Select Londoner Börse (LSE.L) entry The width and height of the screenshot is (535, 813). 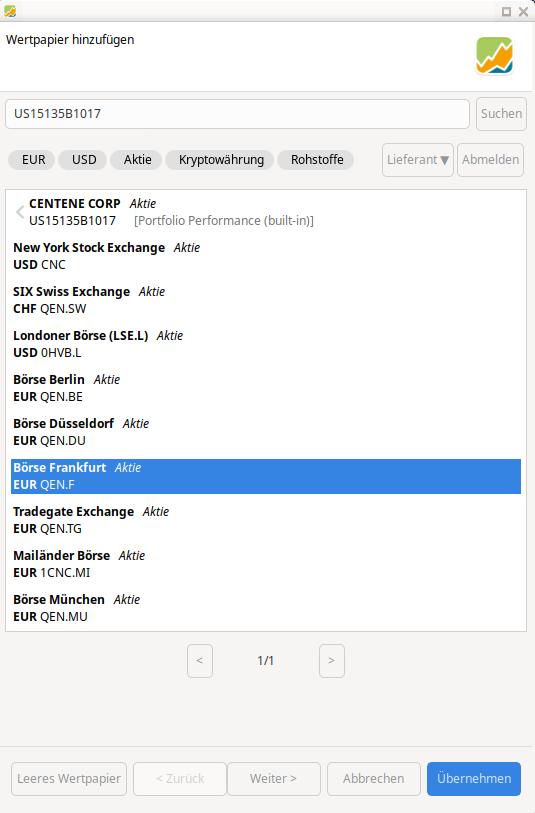tap(266, 344)
